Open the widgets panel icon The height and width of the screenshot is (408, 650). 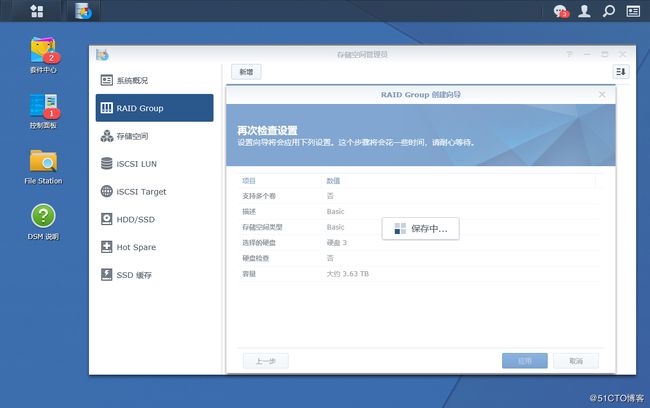click(x=633, y=11)
